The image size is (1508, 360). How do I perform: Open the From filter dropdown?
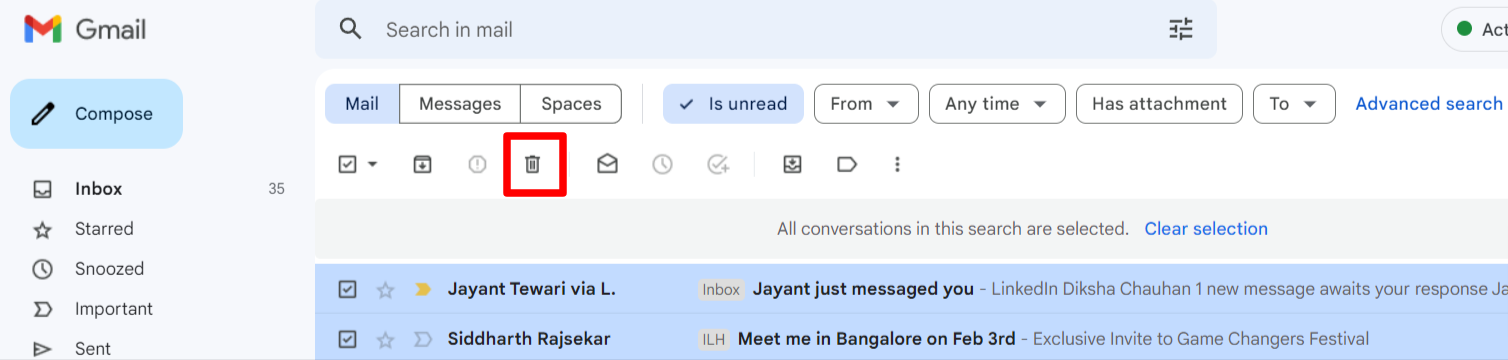[x=866, y=104]
